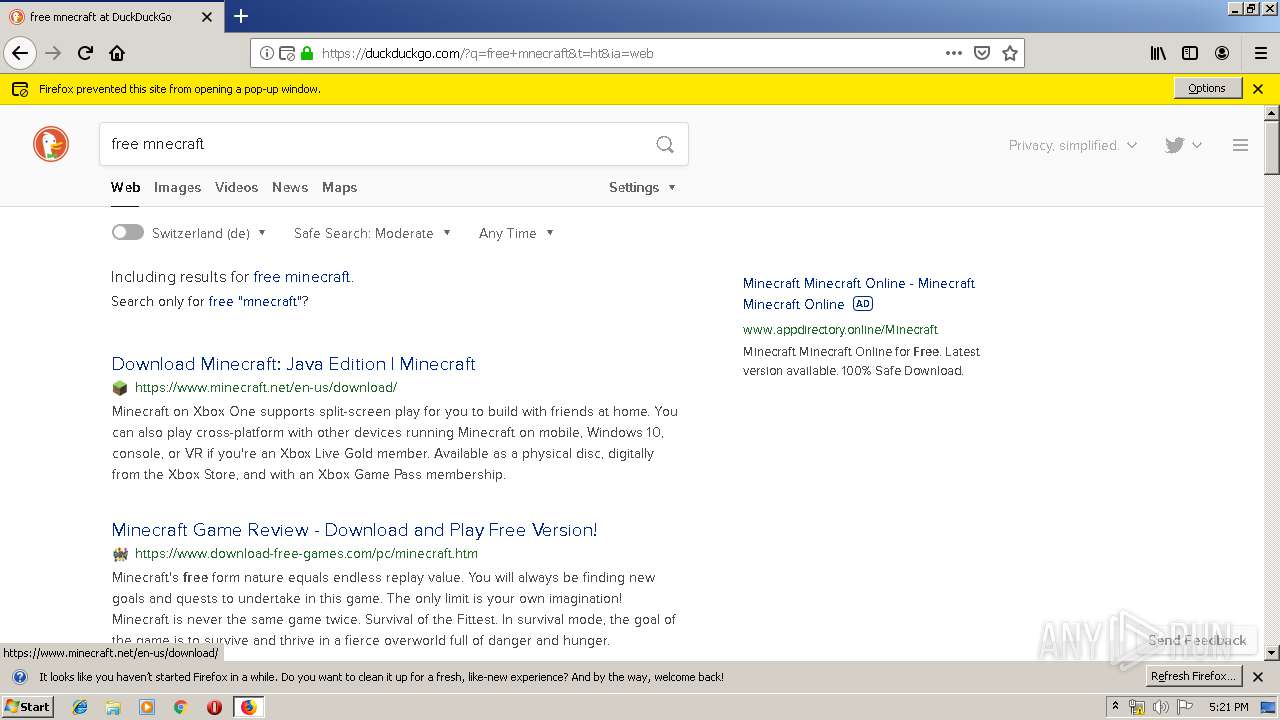Open the Firefox home page

117,53
